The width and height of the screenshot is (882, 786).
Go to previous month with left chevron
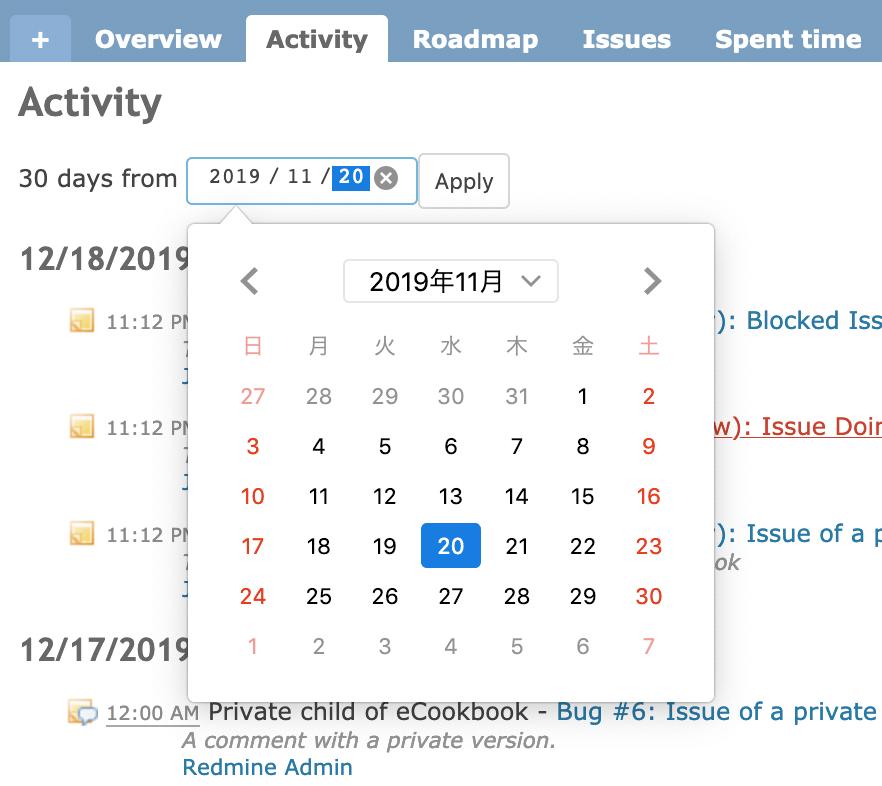(250, 281)
